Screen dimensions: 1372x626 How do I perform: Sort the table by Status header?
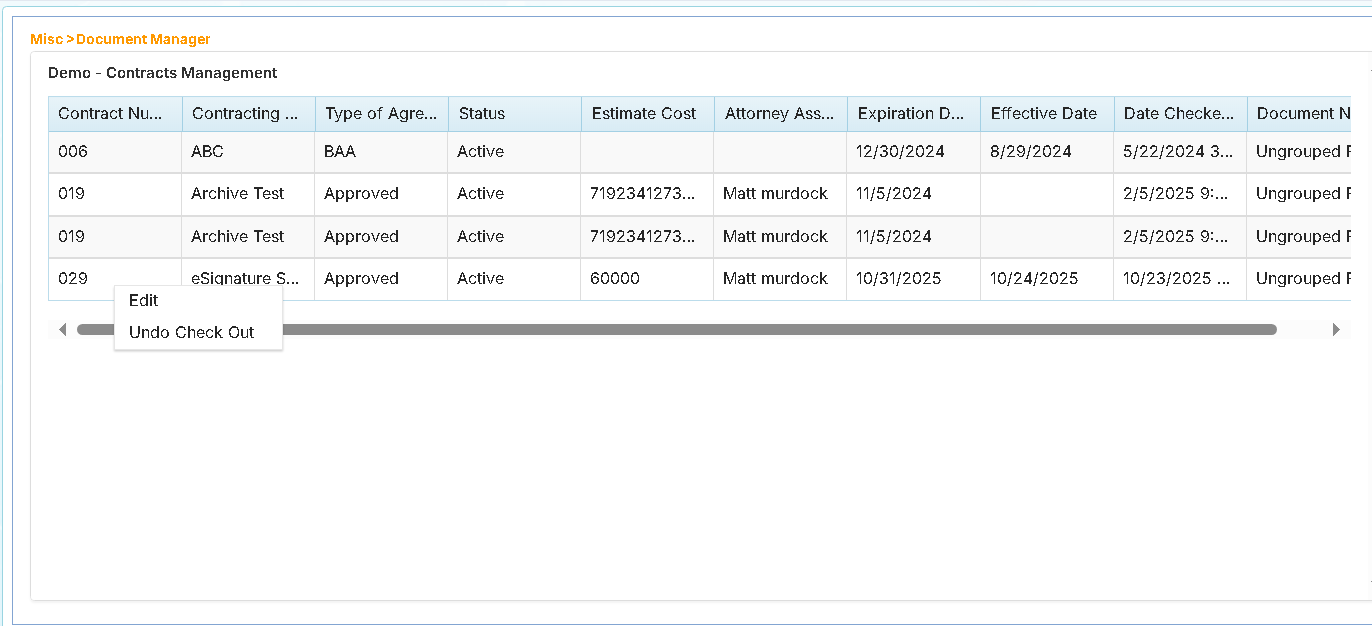pos(514,113)
